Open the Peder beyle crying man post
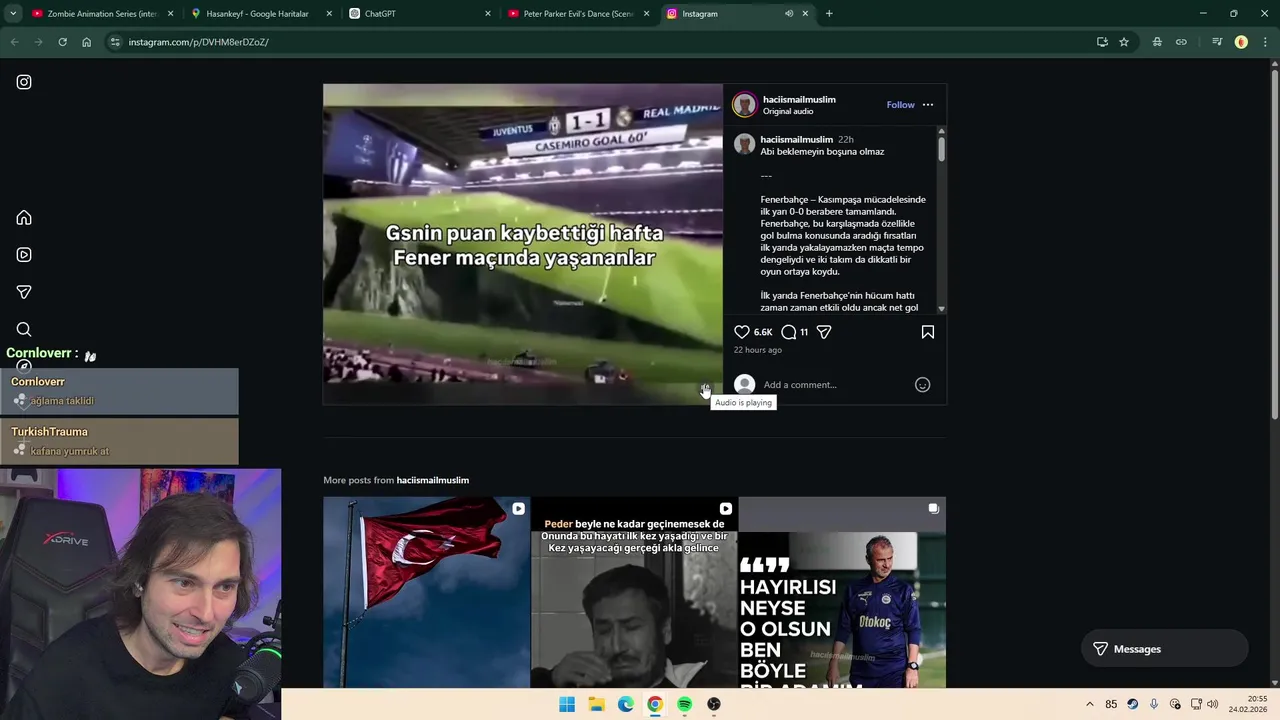The height and width of the screenshot is (720, 1280). [634, 592]
